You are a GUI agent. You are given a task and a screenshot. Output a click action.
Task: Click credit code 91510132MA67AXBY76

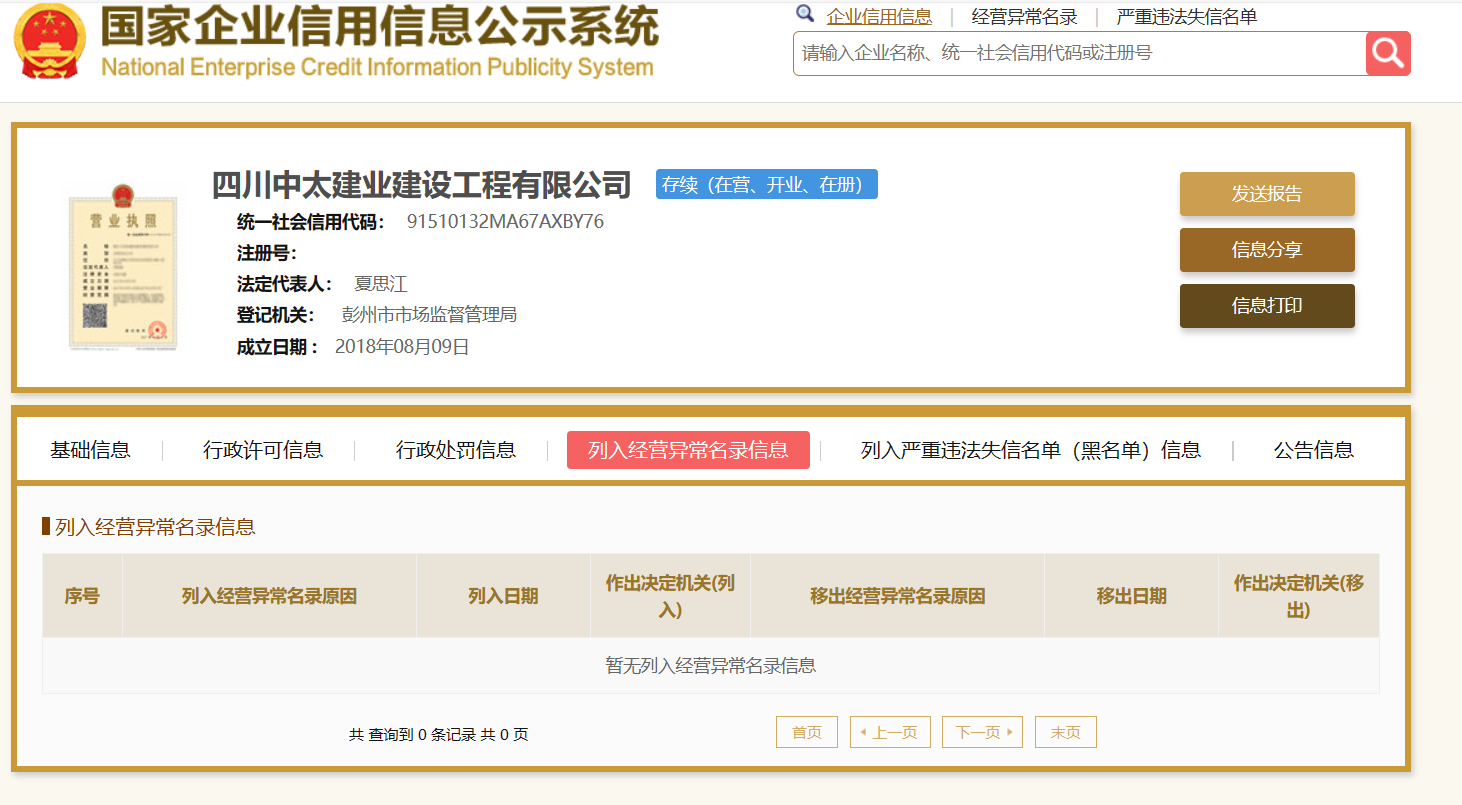[x=505, y=222]
